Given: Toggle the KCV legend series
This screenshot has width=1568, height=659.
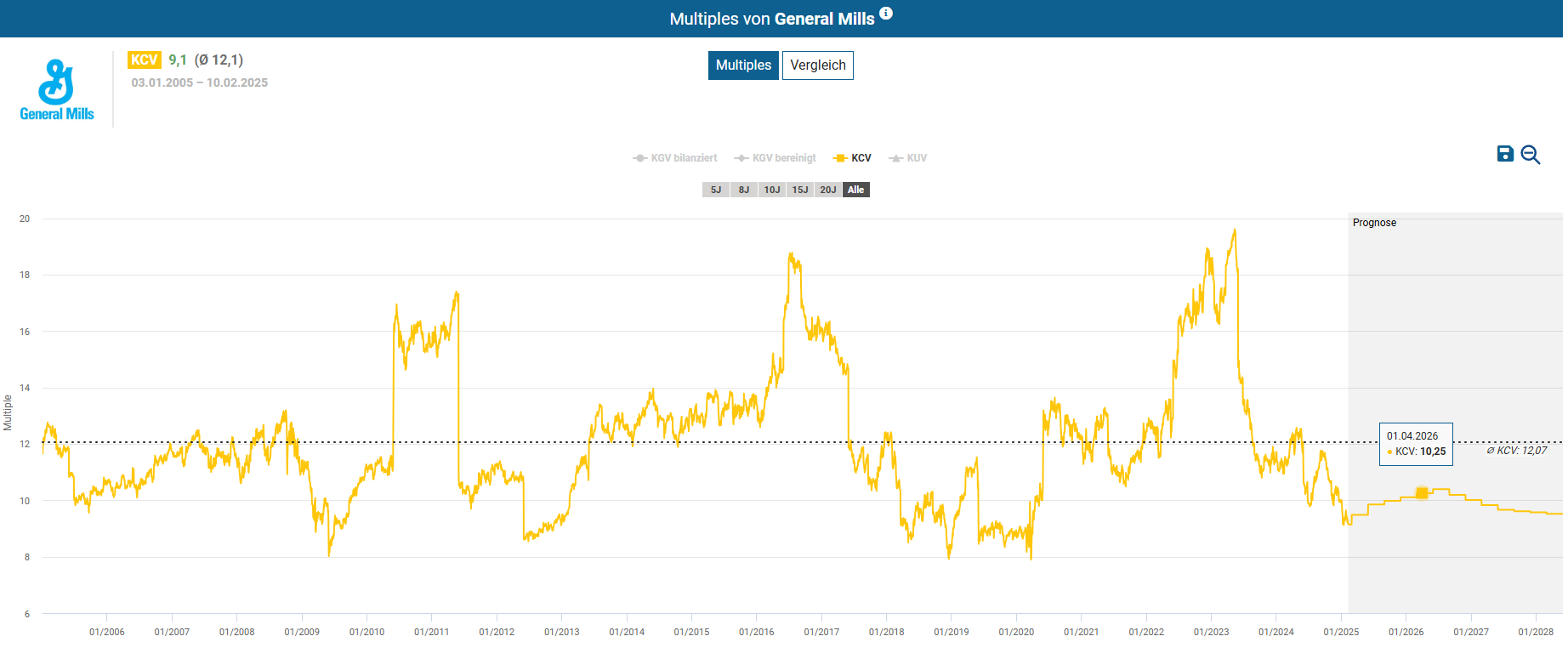Looking at the screenshot, I should [x=853, y=158].
